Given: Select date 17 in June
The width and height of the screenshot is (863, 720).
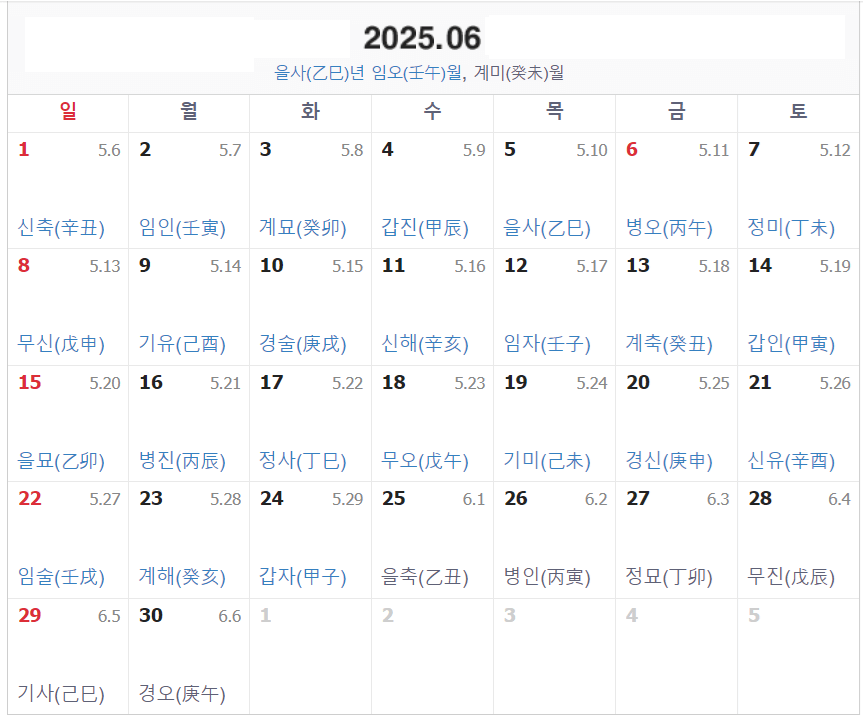Looking at the screenshot, I should point(272,383).
